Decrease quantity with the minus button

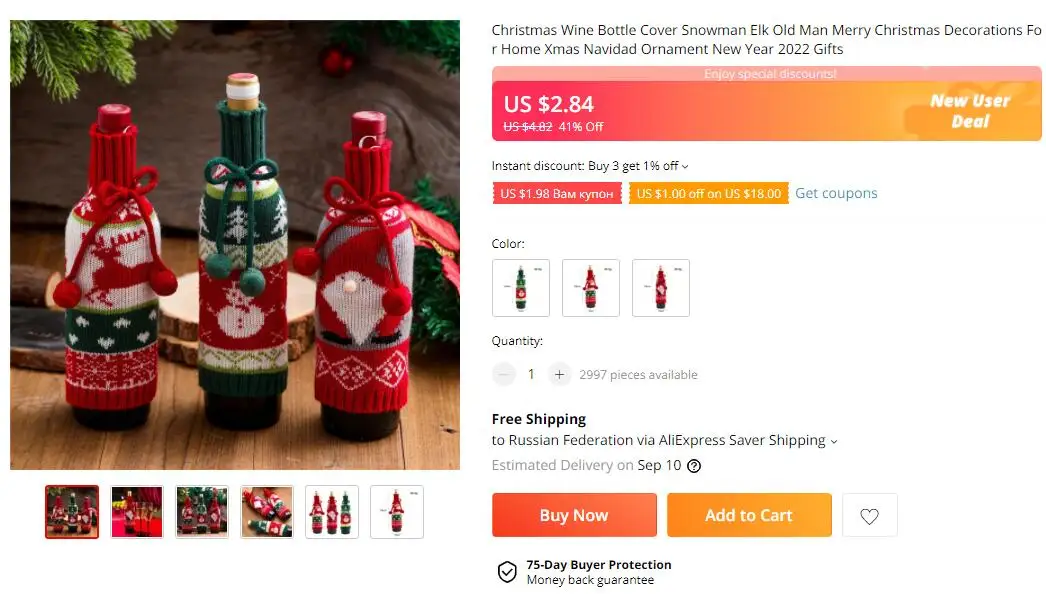coord(504,374)
